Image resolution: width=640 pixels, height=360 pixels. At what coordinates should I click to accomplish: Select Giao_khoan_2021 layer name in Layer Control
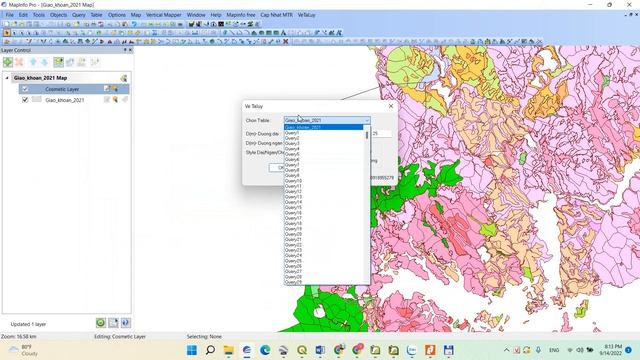point(65,100)
